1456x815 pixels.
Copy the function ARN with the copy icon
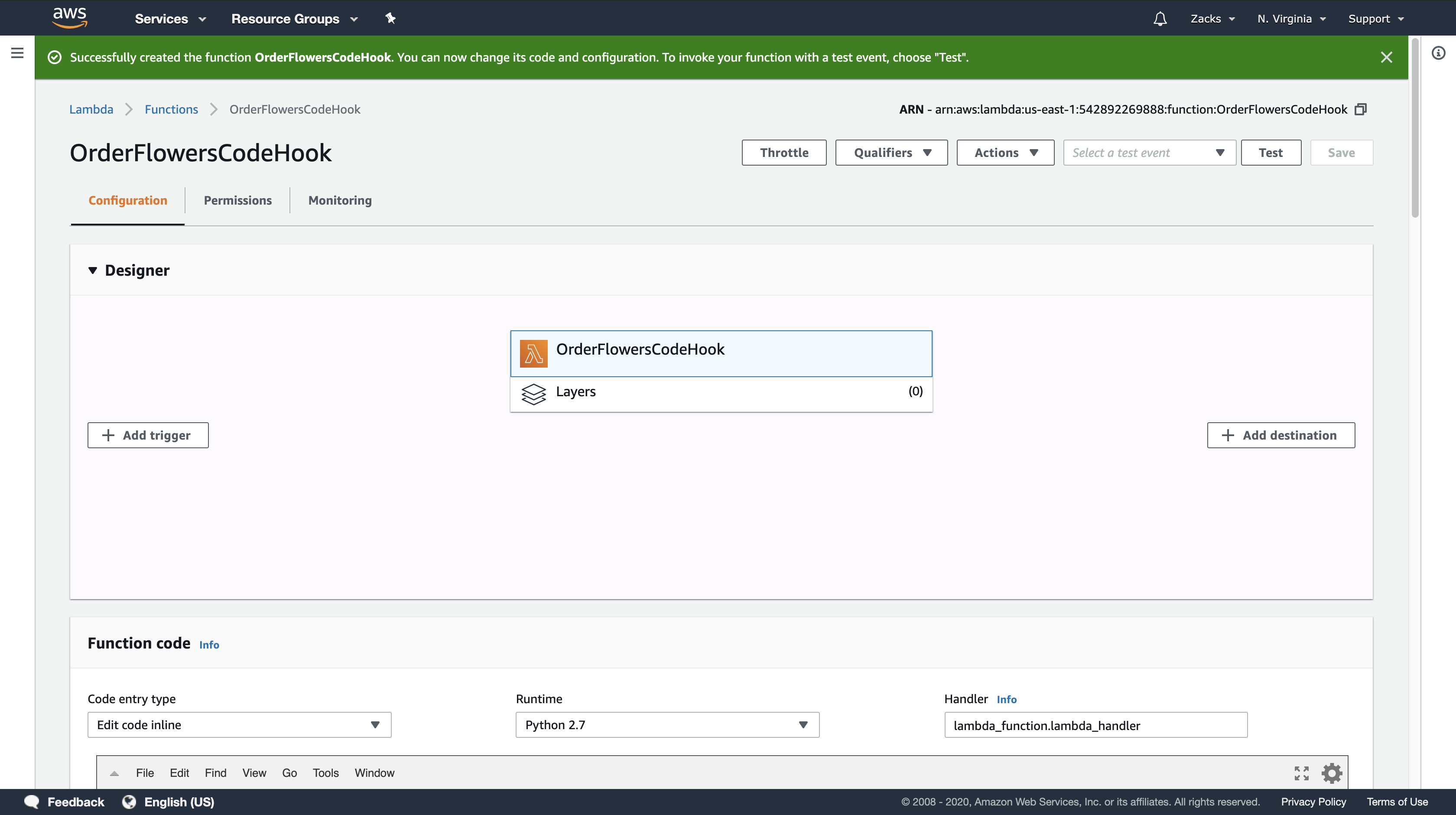(x=1361, y=109)
